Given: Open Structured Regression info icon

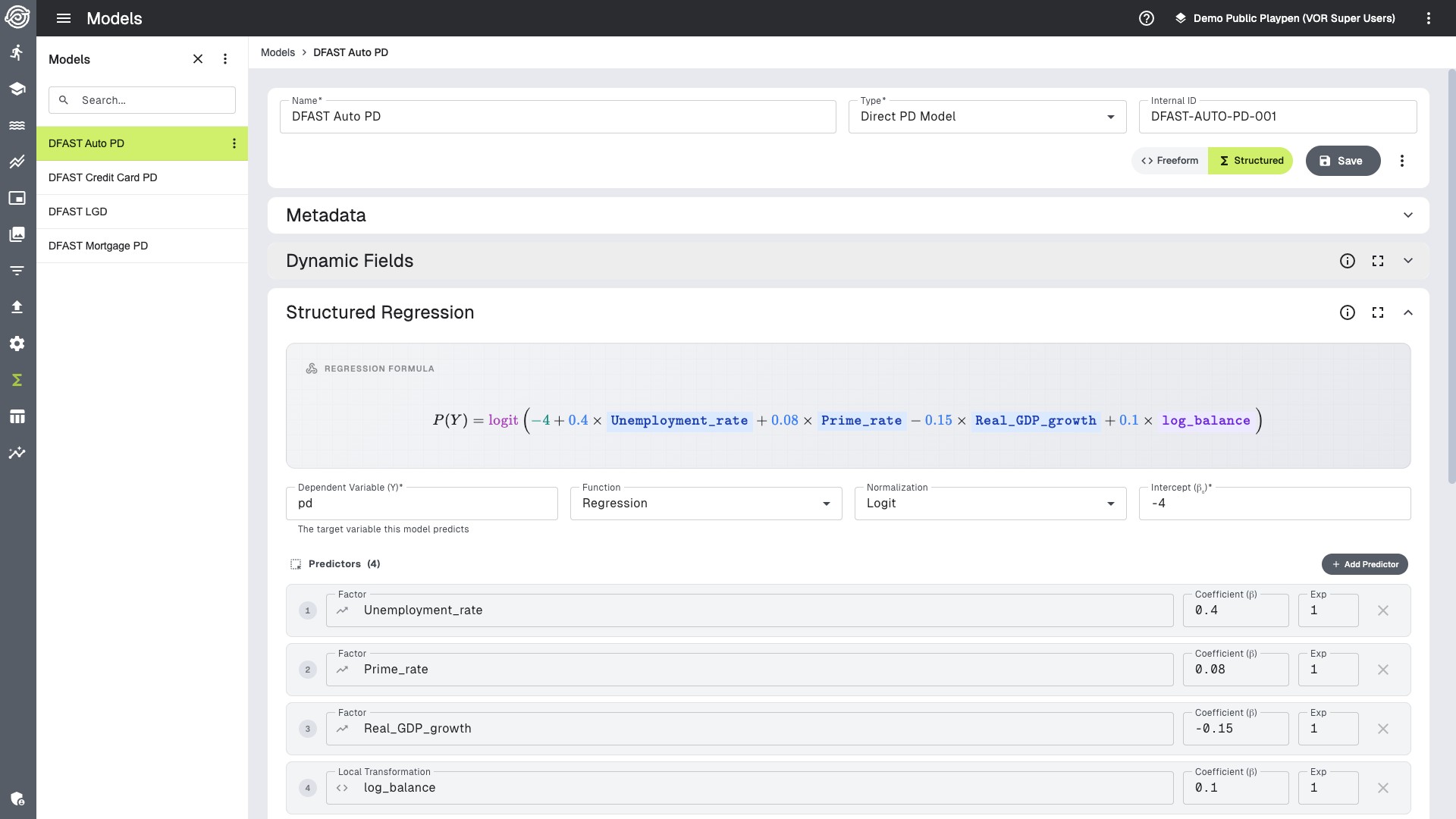Looking at the screenshot, I should coord(1347,312).
